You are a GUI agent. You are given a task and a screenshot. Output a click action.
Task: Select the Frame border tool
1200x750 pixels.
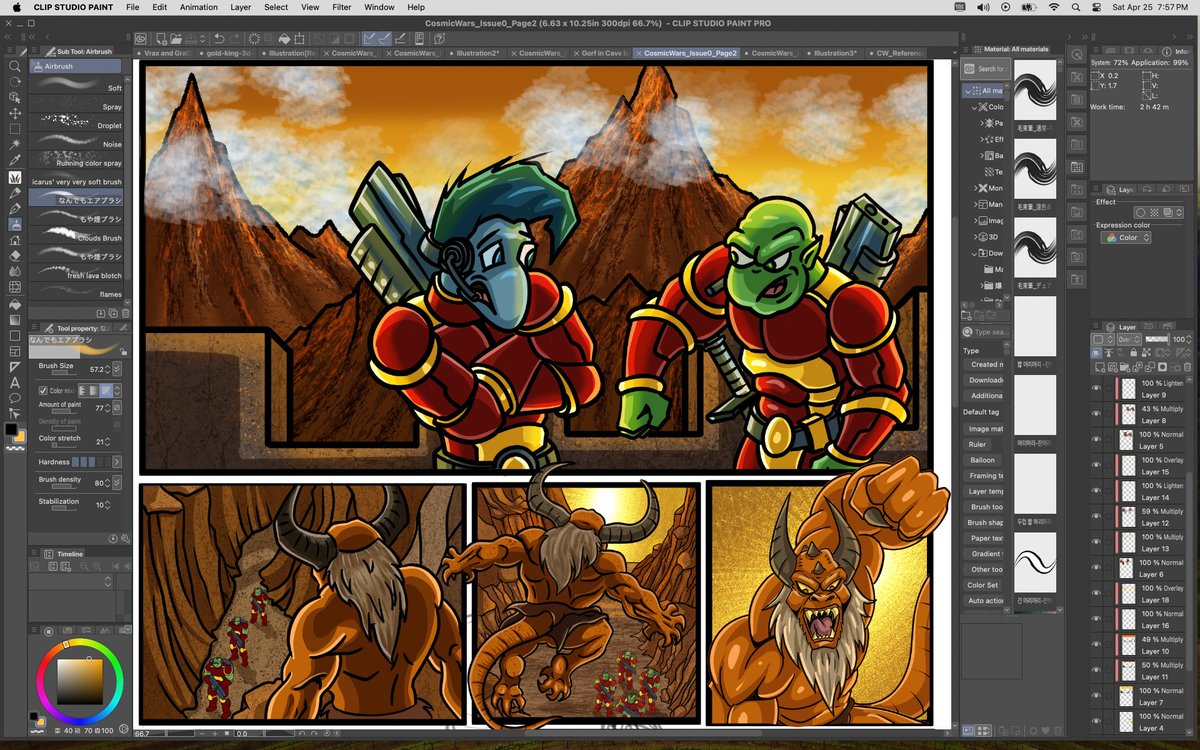(x=14, y=350)
